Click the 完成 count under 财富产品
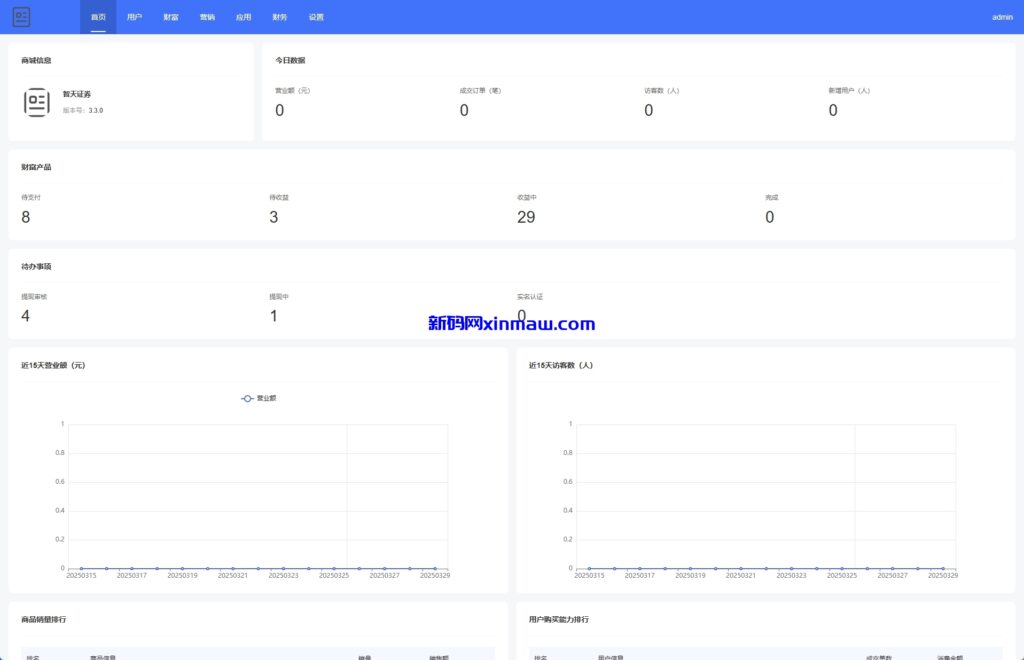This screenshot has width=1024, height=660. (x=769, y=217)
